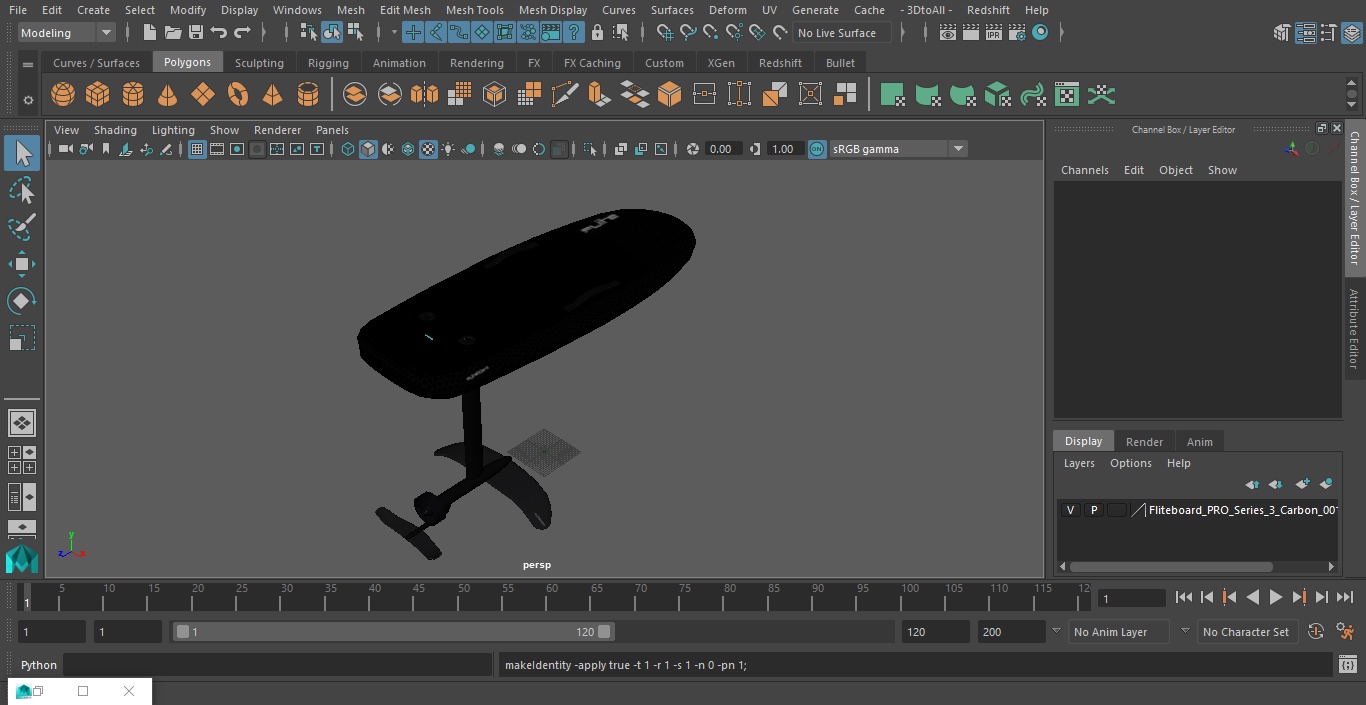Screen dimensions: 1366x705
Task: Create a polygon pipe from the shelf
Action: [308, 95]
